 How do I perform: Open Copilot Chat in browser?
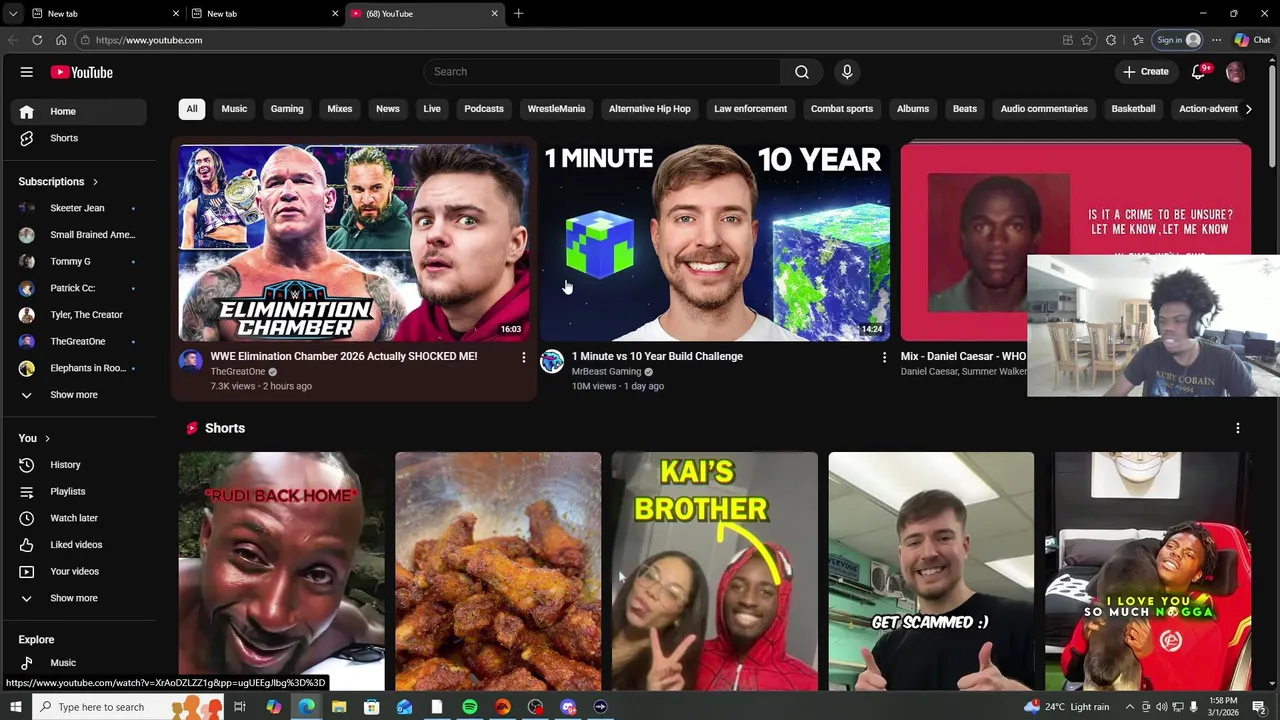(x=1252, y=40)
